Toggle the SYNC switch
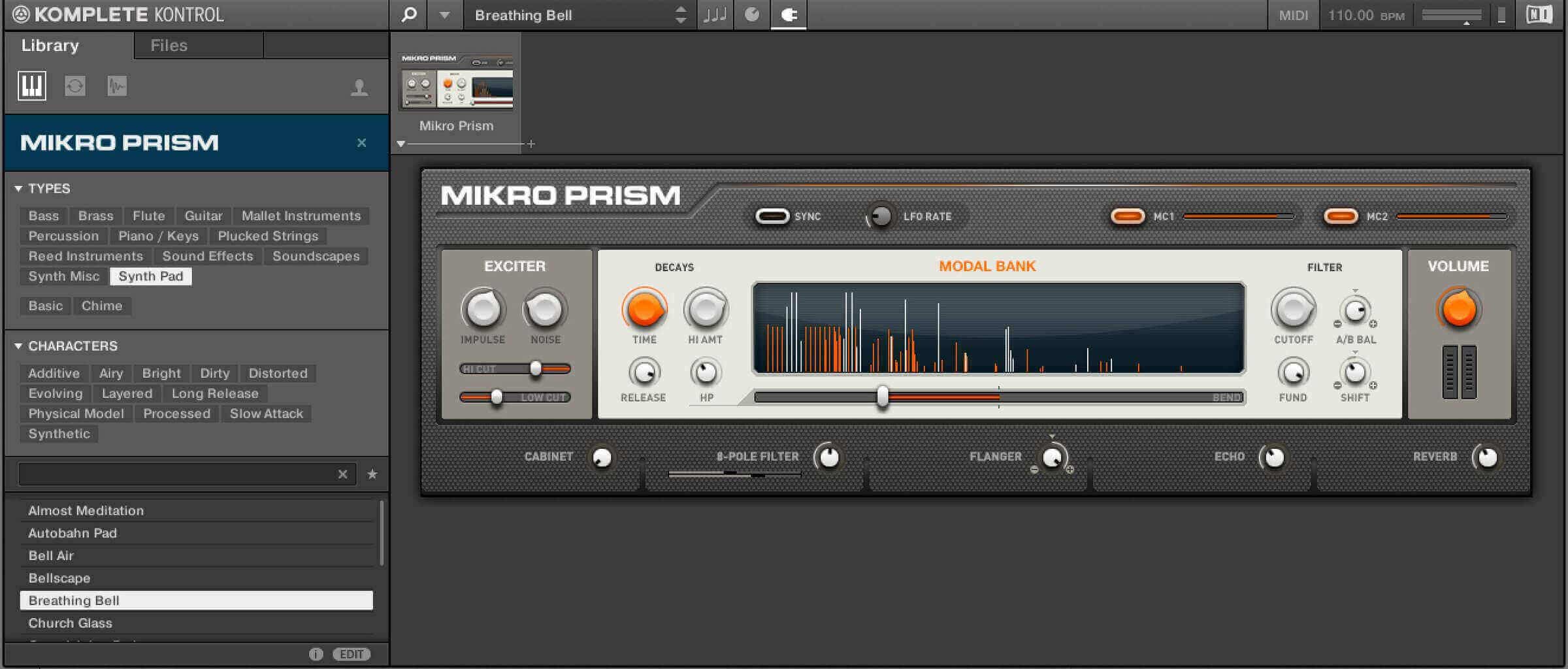This screenshot has height=669, width=1568. tap(772, 216)
